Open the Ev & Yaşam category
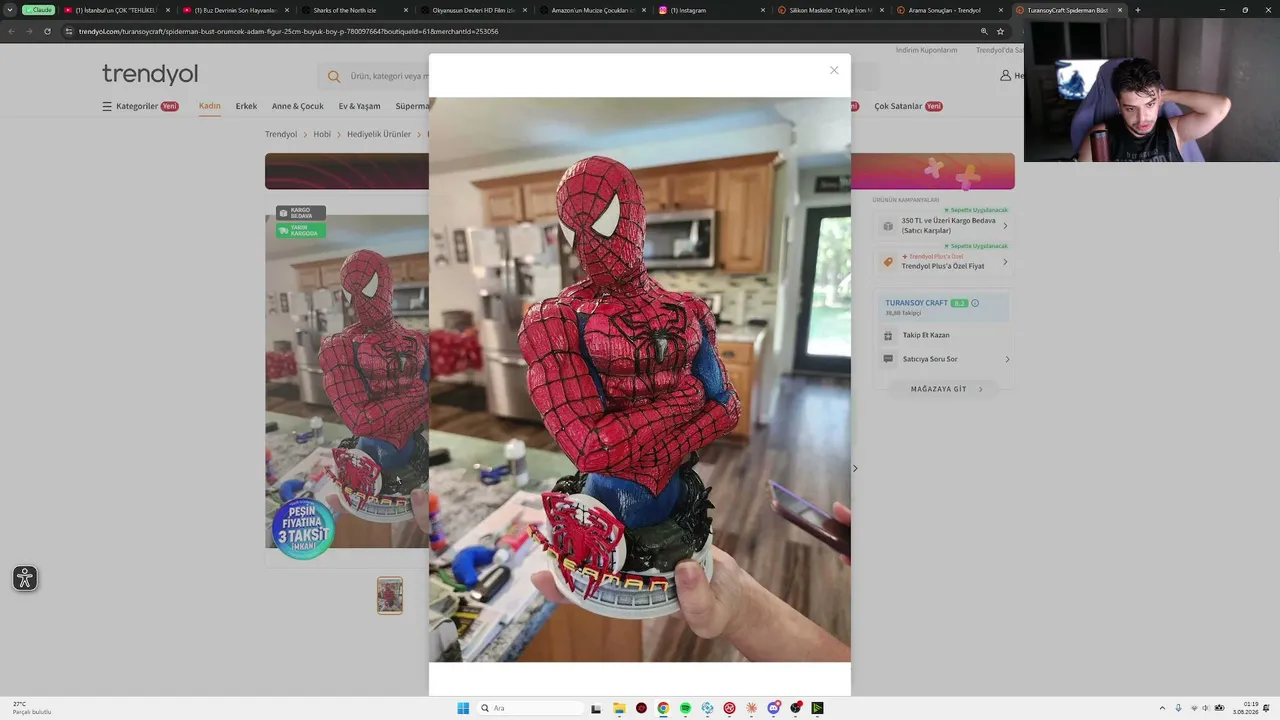1280x720 pixels. pos(359,106)
